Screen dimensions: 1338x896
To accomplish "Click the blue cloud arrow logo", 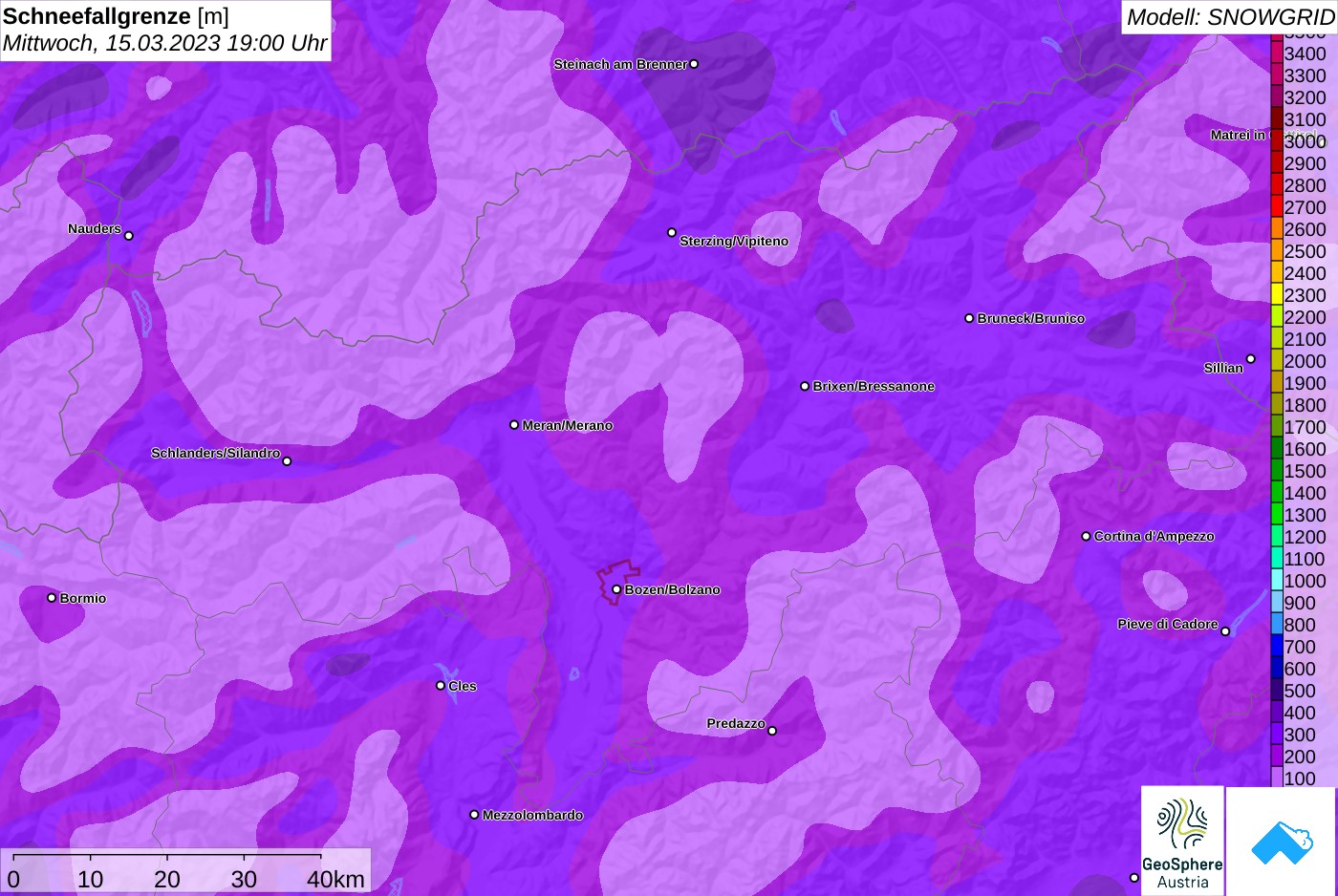I will [x=1282, y=842].
